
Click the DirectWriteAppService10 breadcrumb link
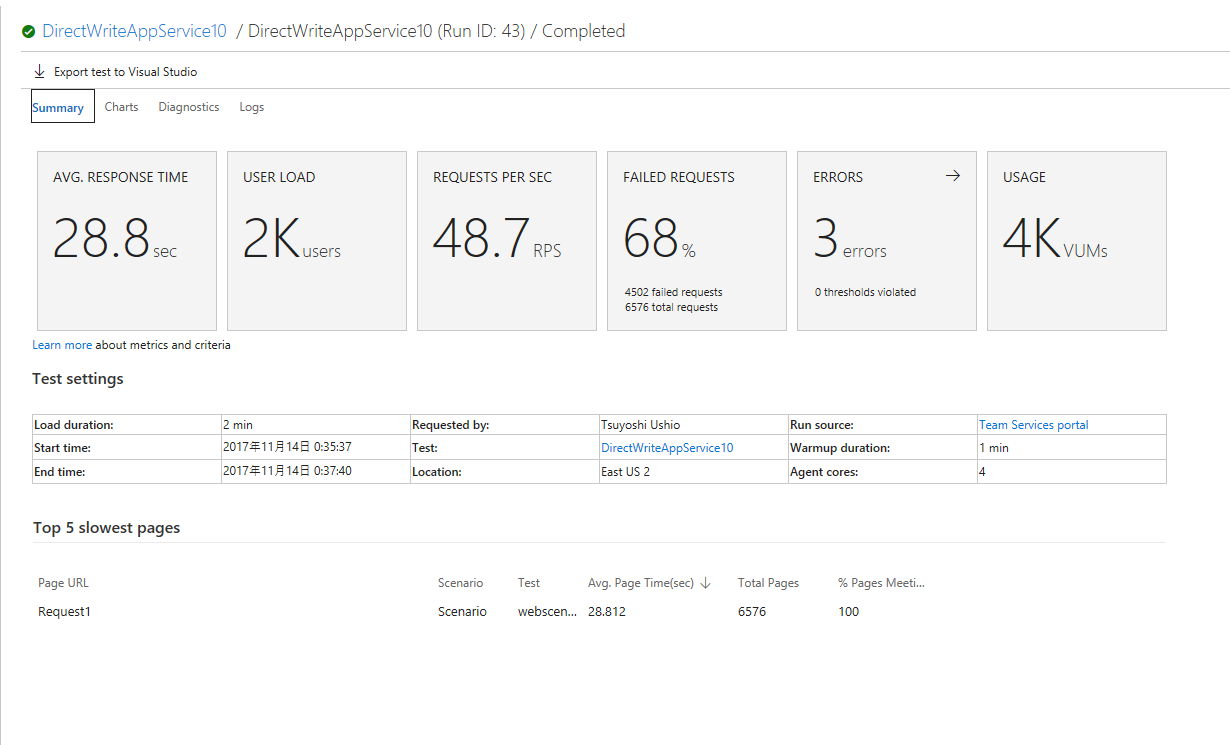point(134,31)
